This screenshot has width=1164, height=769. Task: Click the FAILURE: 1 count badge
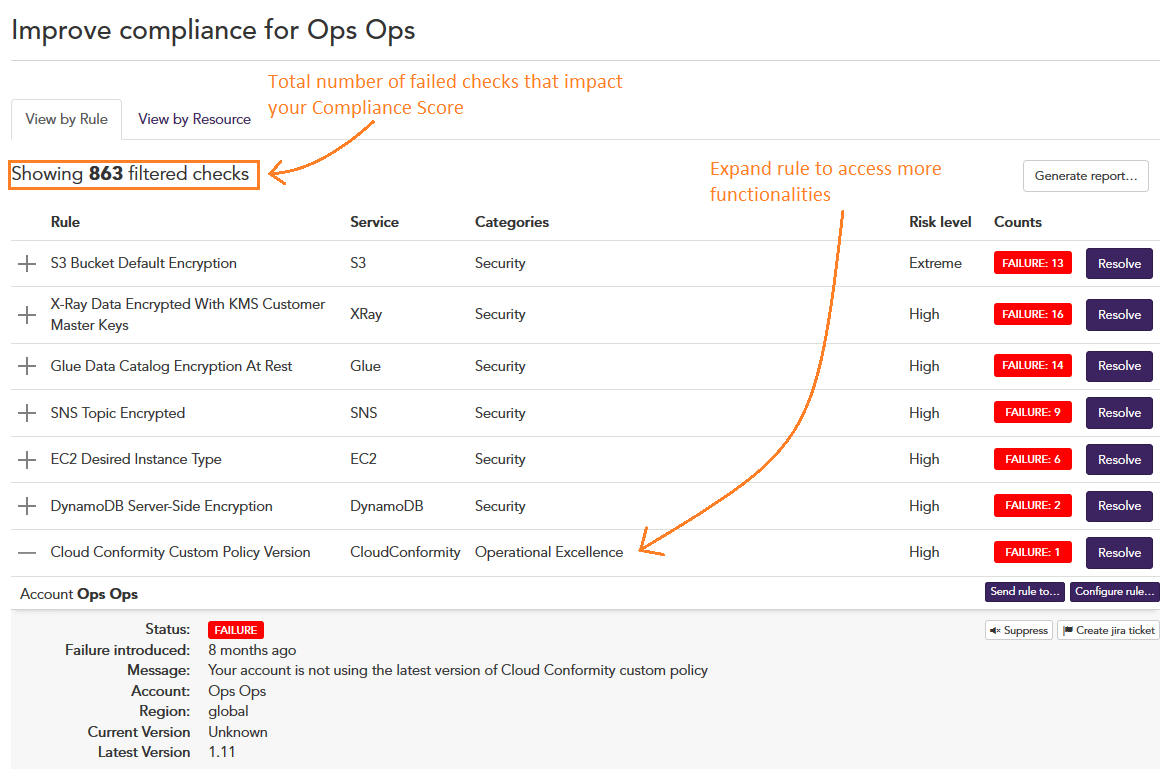[x=1033, y=552]
